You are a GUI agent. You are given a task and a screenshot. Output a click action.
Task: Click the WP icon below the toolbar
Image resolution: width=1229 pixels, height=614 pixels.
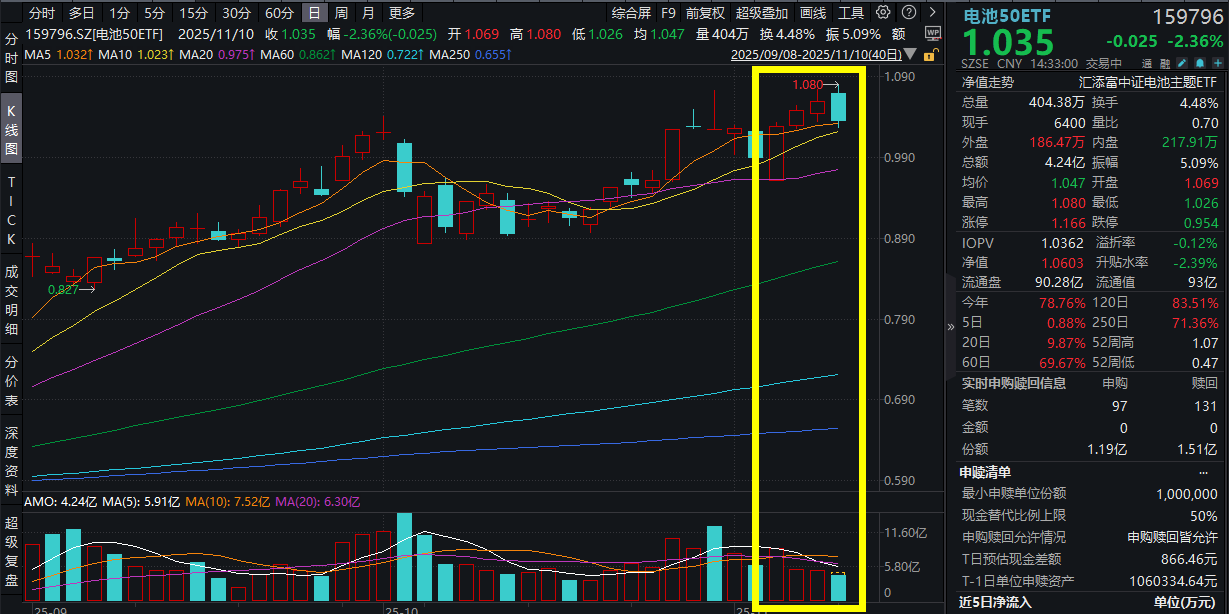(x=934, y=32)
